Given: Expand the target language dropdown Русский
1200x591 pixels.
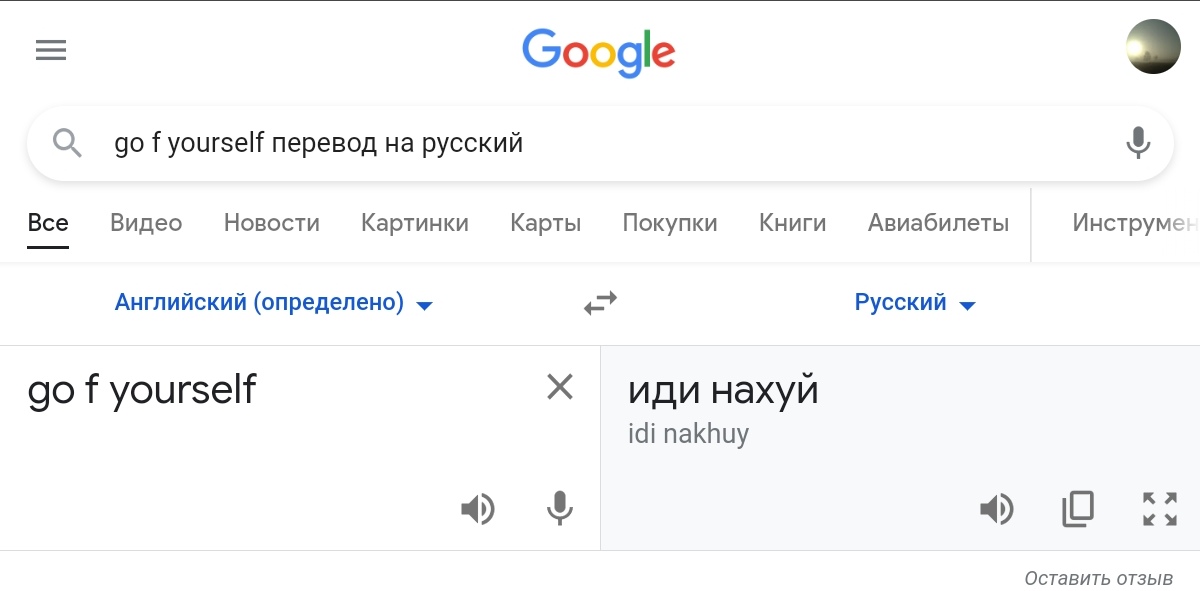Looking at the screenshot, I should click(x=914, y=303).
